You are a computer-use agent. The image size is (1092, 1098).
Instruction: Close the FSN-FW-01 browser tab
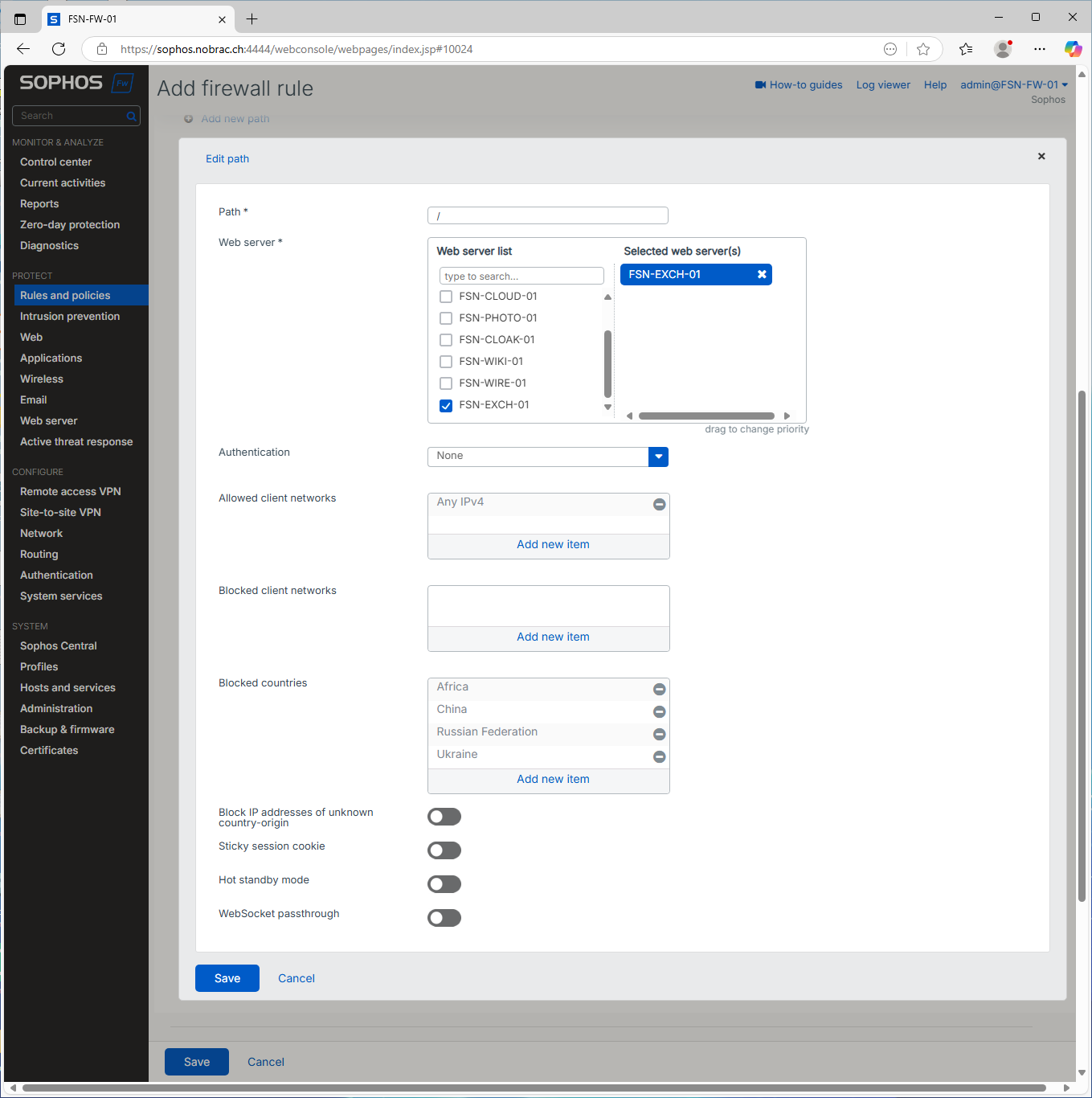point(223,19)
